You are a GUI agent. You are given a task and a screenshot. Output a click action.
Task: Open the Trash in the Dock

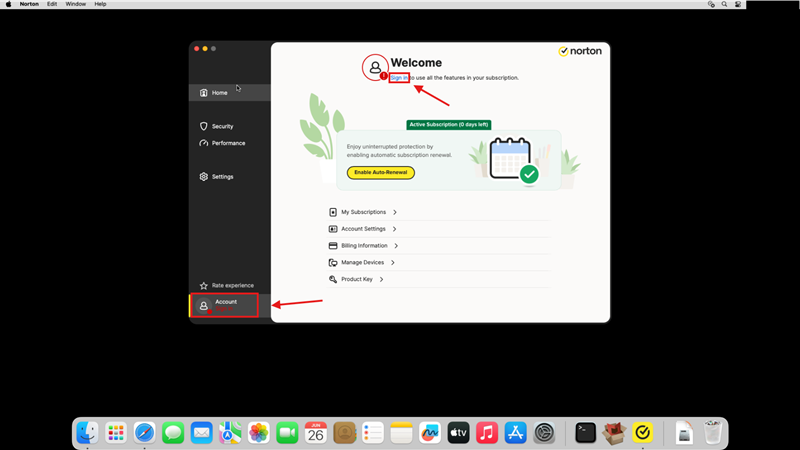pyautogui.click(x=713, y=433)
